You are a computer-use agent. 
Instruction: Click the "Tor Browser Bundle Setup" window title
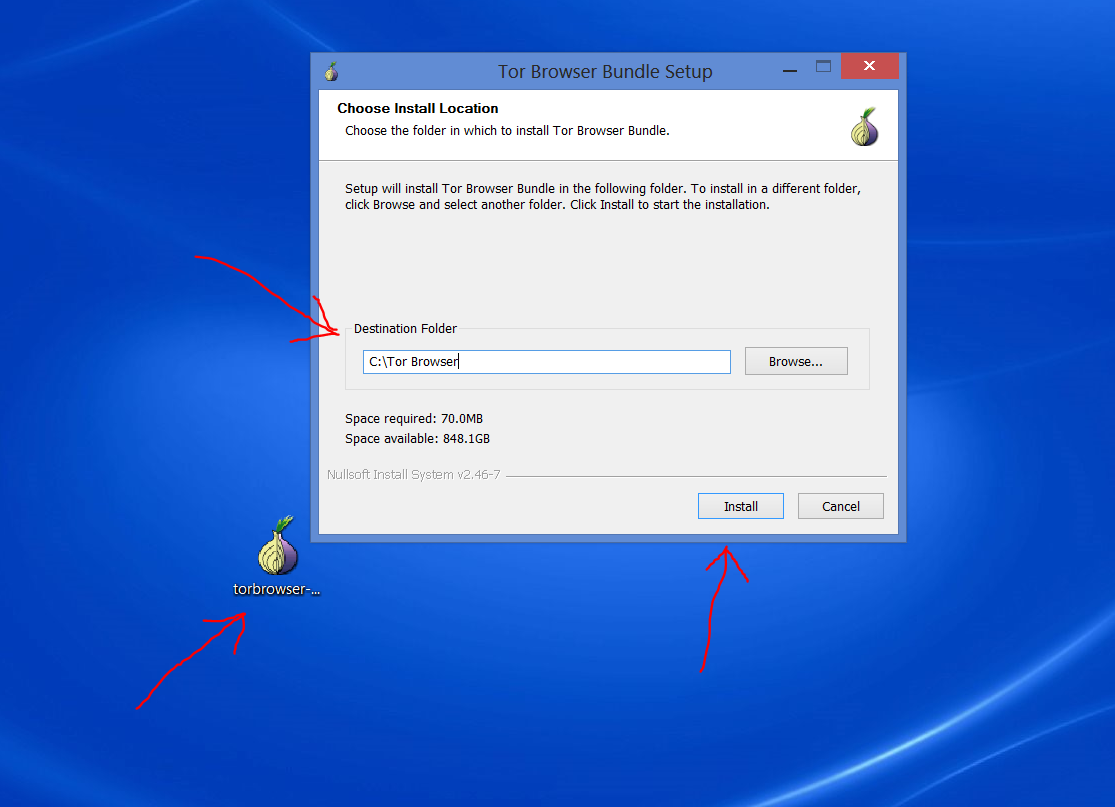pos(605,72)
